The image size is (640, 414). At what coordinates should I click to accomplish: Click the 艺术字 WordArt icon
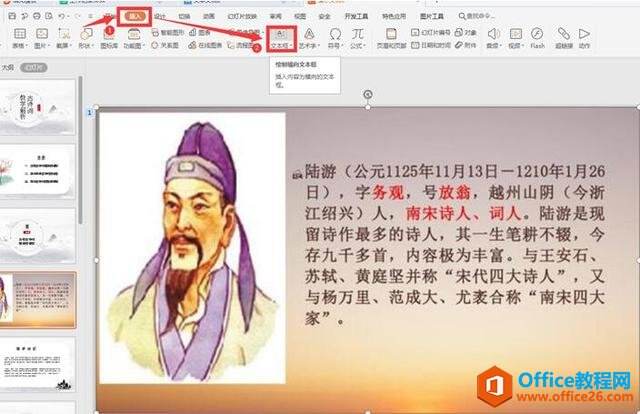[x=309, y=34]
